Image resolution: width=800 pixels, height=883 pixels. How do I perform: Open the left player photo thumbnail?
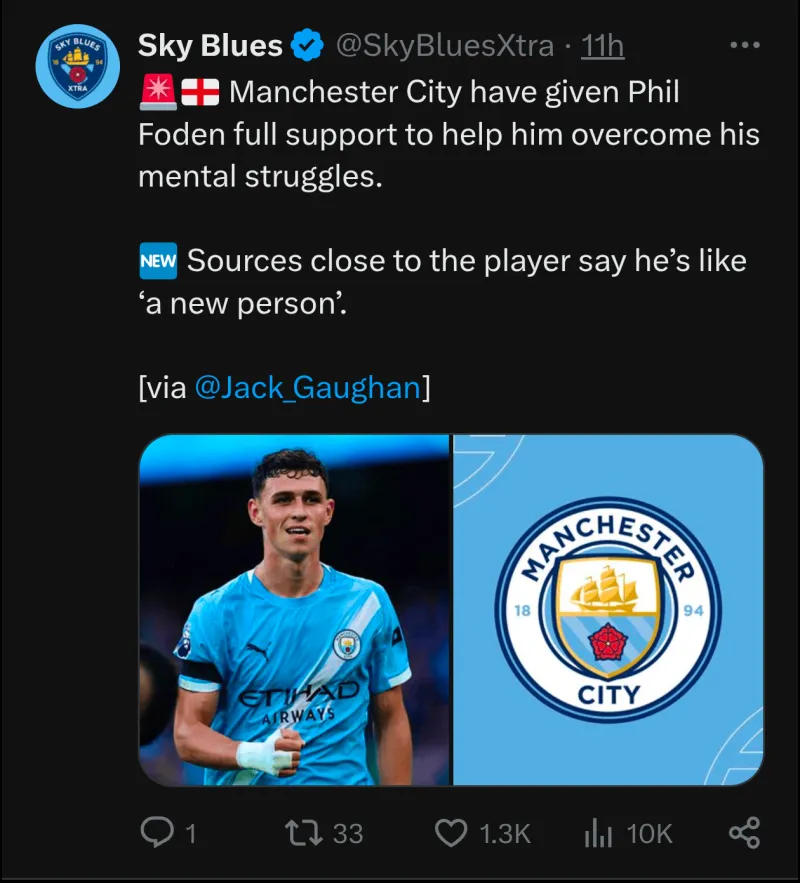(x=294, y=610)
